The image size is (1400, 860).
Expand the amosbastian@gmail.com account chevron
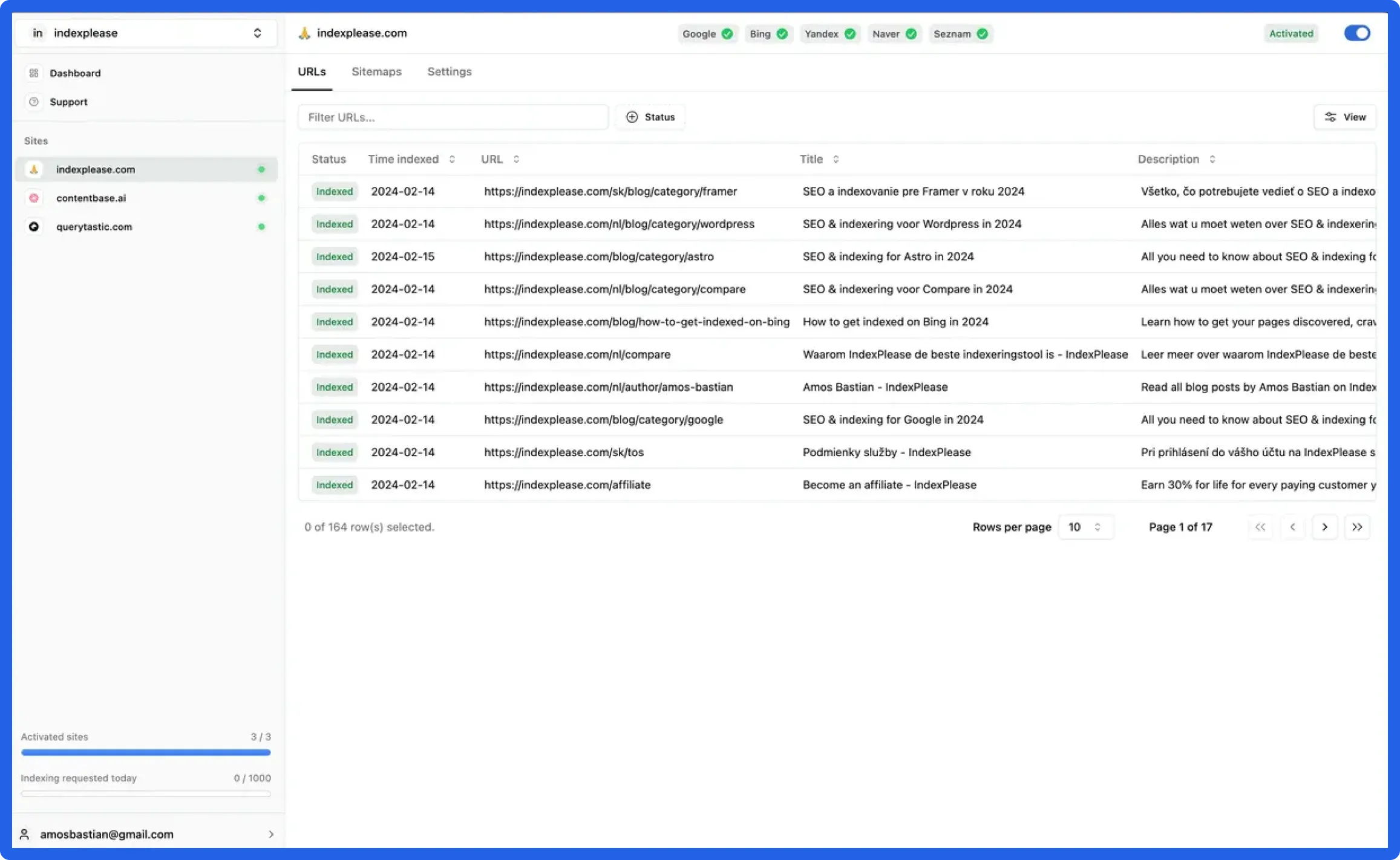(x=270, y=834)
